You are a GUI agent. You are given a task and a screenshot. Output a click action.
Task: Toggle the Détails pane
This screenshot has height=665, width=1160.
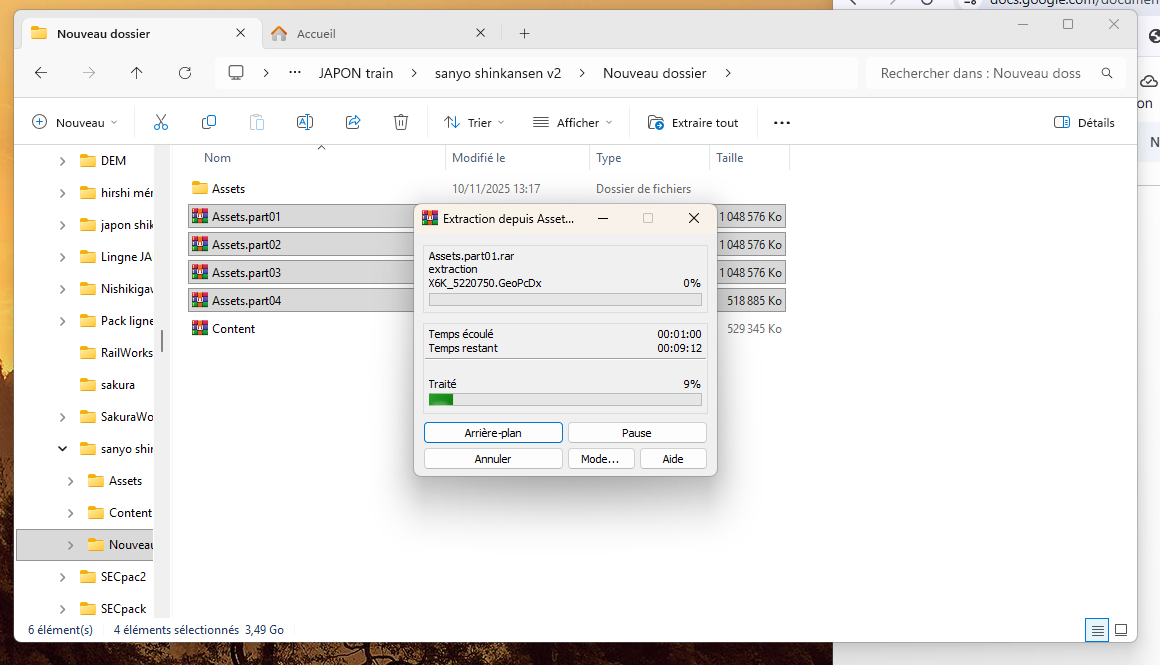1084,123
